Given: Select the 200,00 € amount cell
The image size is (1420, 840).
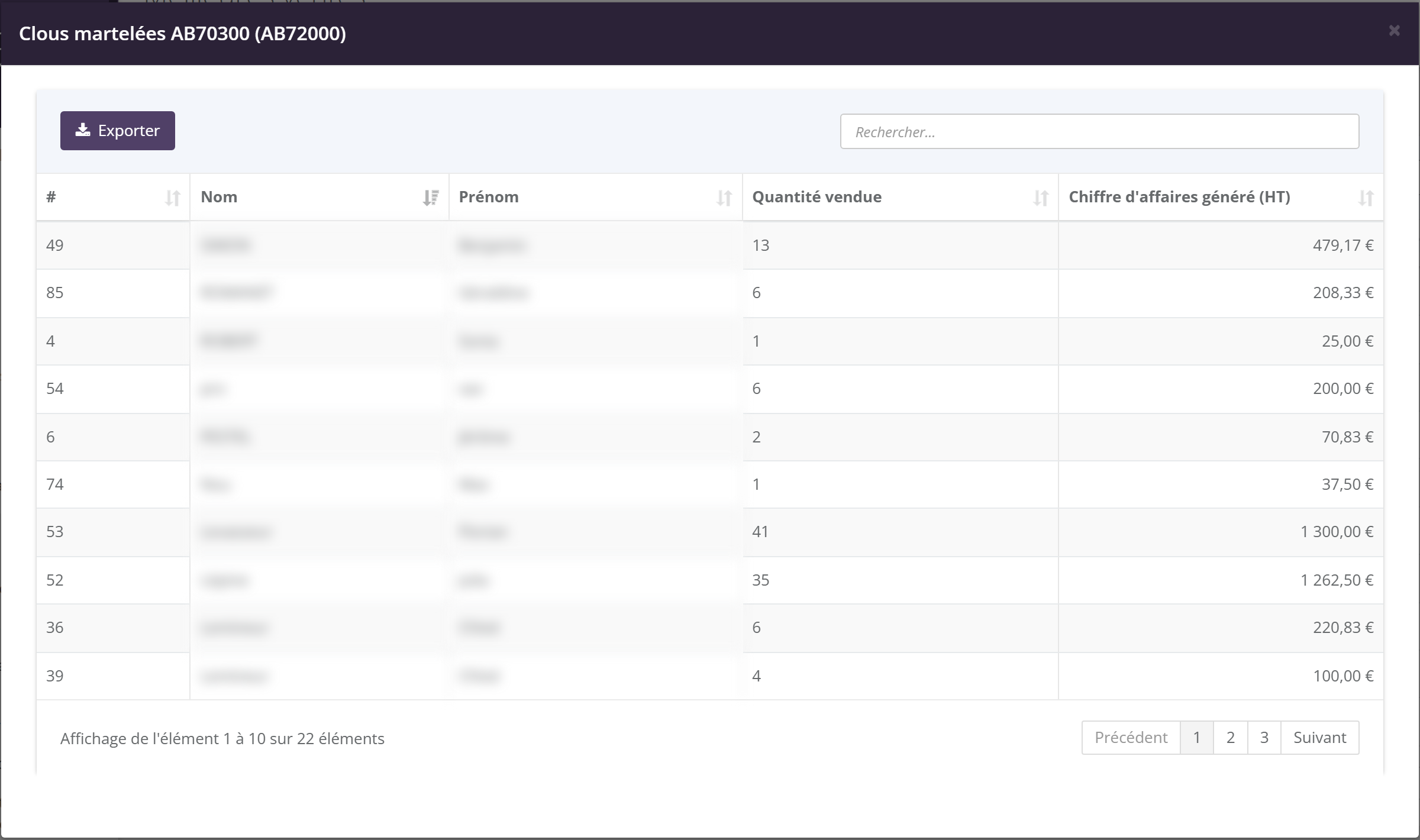Looking at the screenshot, I should [x=1221, y=389].
